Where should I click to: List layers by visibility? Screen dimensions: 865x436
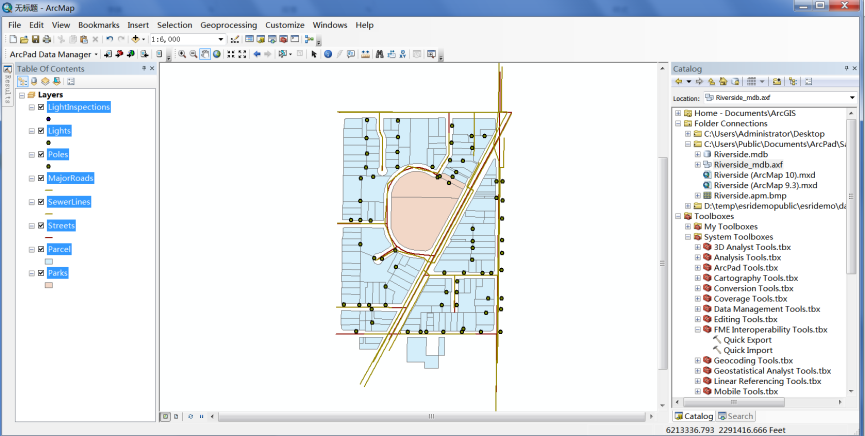click(x=45, y=81)
